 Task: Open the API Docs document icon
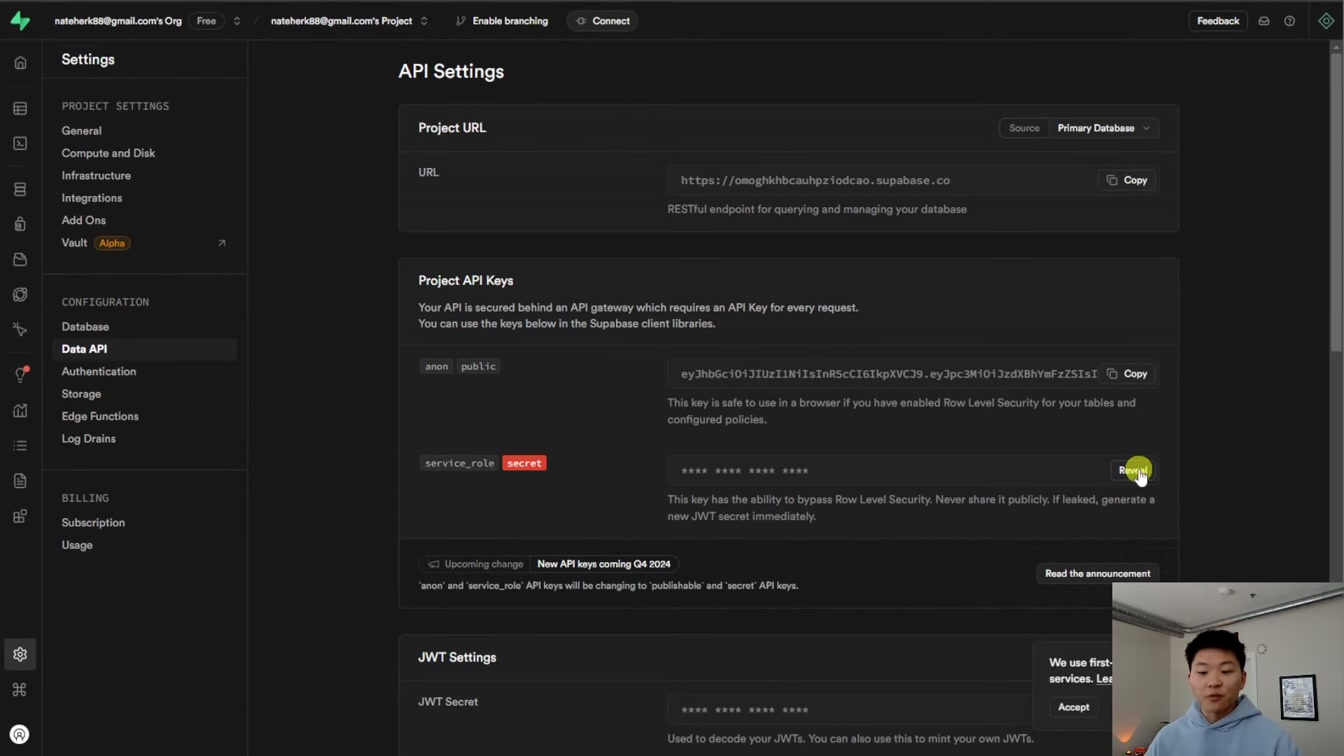tap(20, 481)
